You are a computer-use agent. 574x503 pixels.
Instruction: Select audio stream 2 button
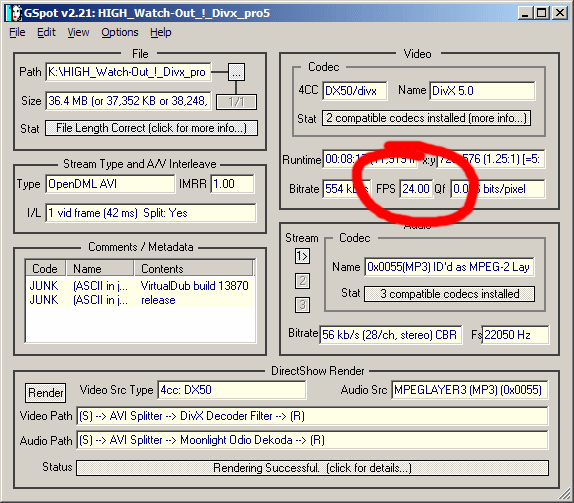(x=302, y=281)
